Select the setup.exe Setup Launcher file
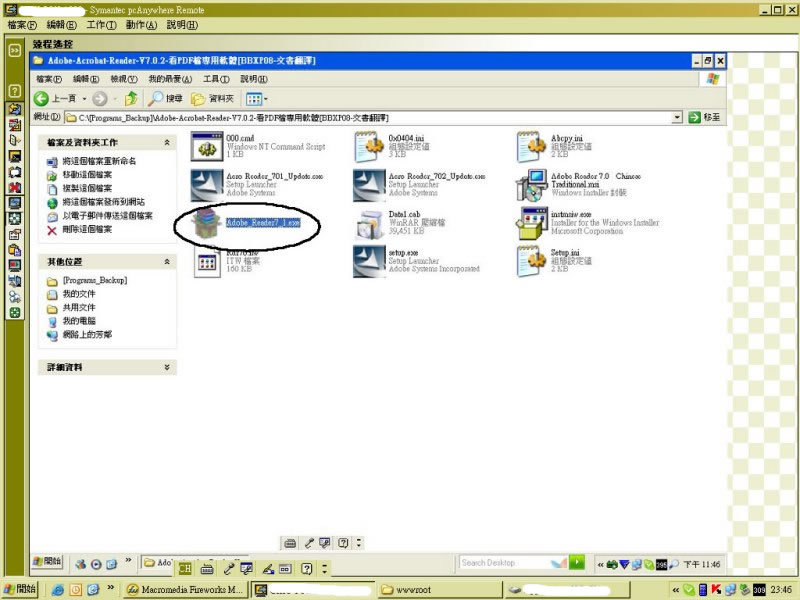 tap(416, 261)
